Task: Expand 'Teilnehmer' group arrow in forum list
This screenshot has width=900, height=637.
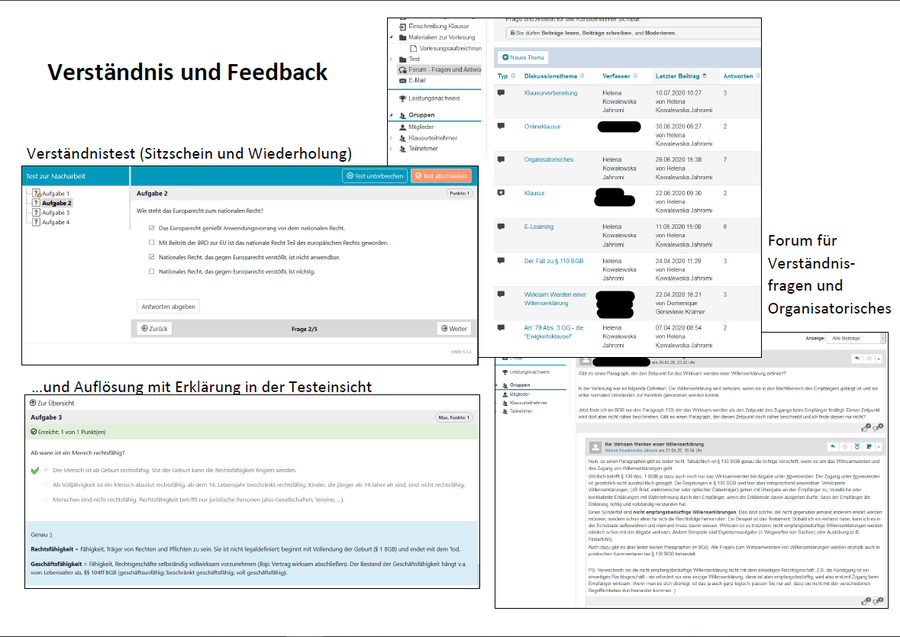Action: pyautogui.click(x=392, y=149)
